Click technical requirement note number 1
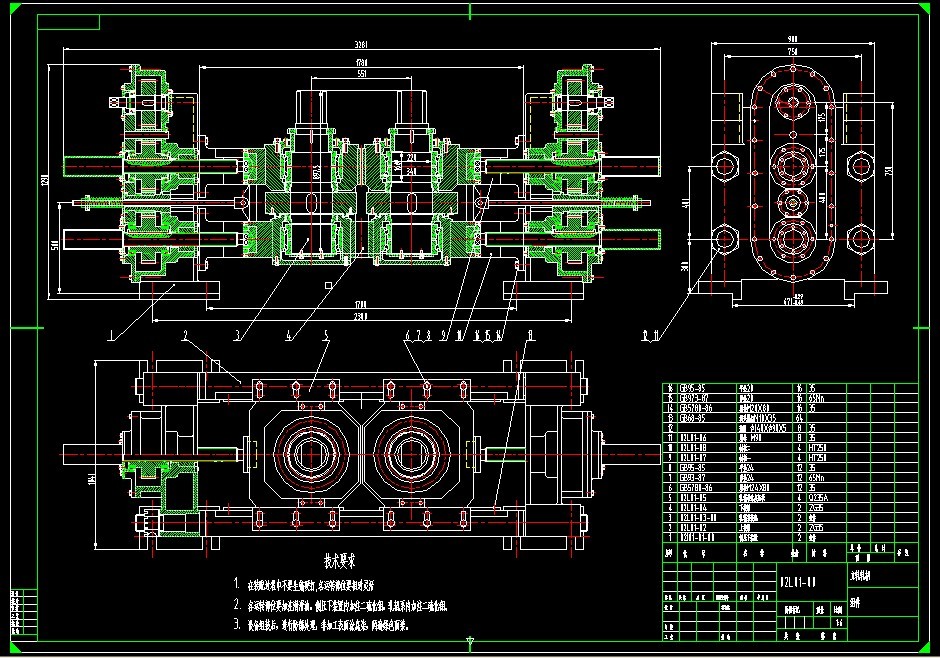Image resolution: width=940 pixels, height=658 pixels. pos(237,585)
